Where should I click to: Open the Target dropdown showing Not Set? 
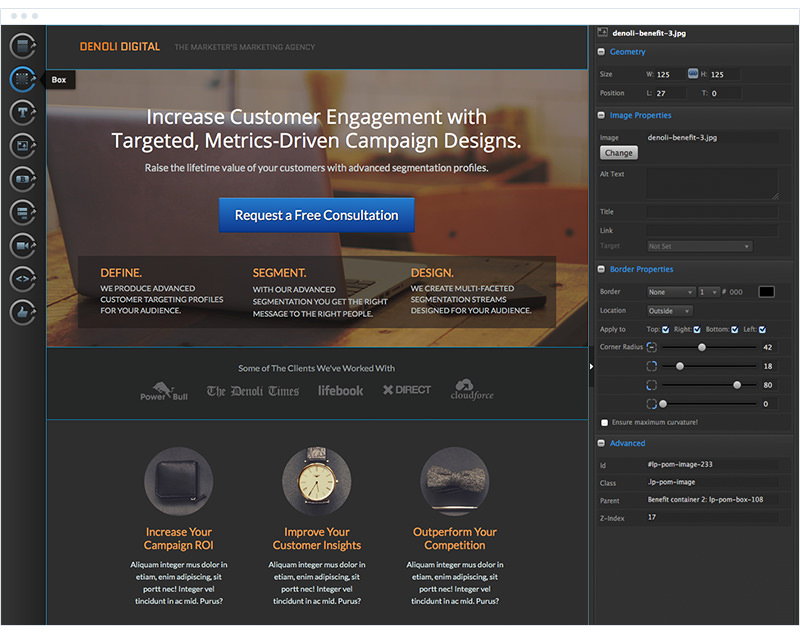(x=700, y=246)
